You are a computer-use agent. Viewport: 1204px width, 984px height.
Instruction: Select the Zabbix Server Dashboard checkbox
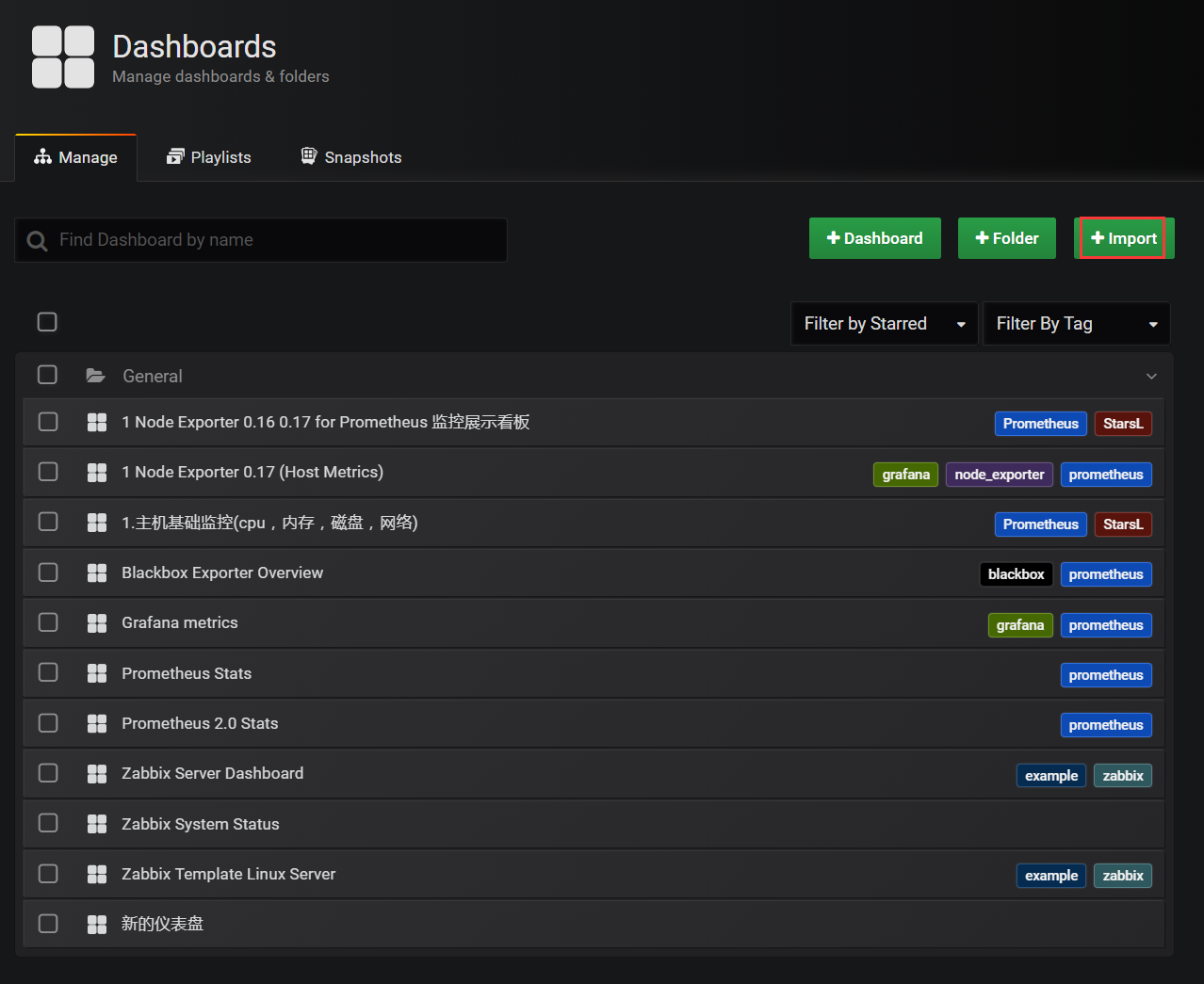(x=48, y=773)
